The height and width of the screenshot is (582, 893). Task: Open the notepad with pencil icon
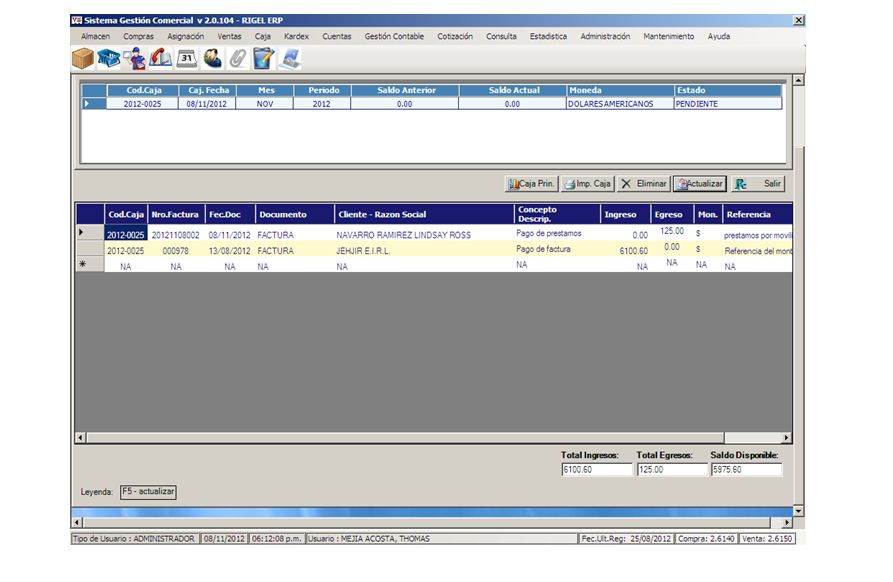(263, 59)
